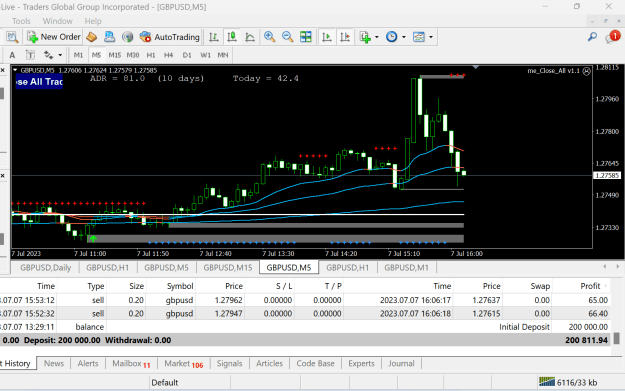Switch timeframe to W1
The image size is (625, 391).
point(205,55)
